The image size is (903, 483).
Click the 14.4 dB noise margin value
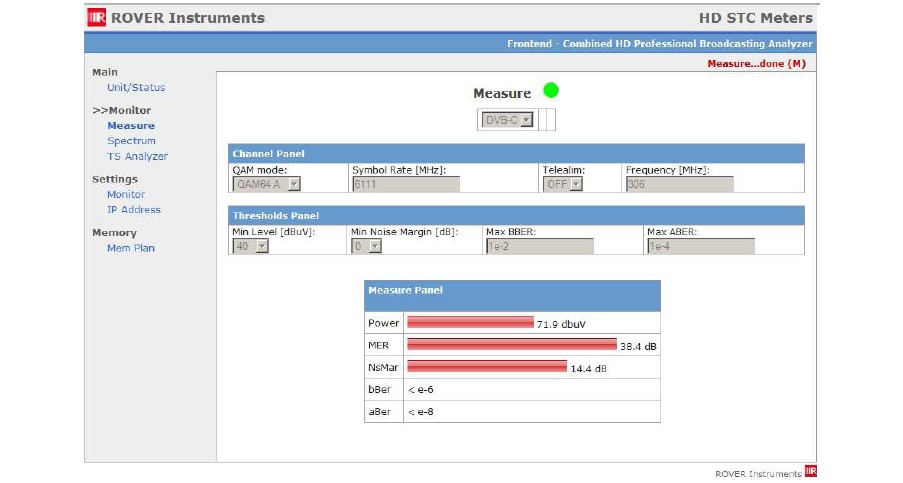click(x=589, y=368)
